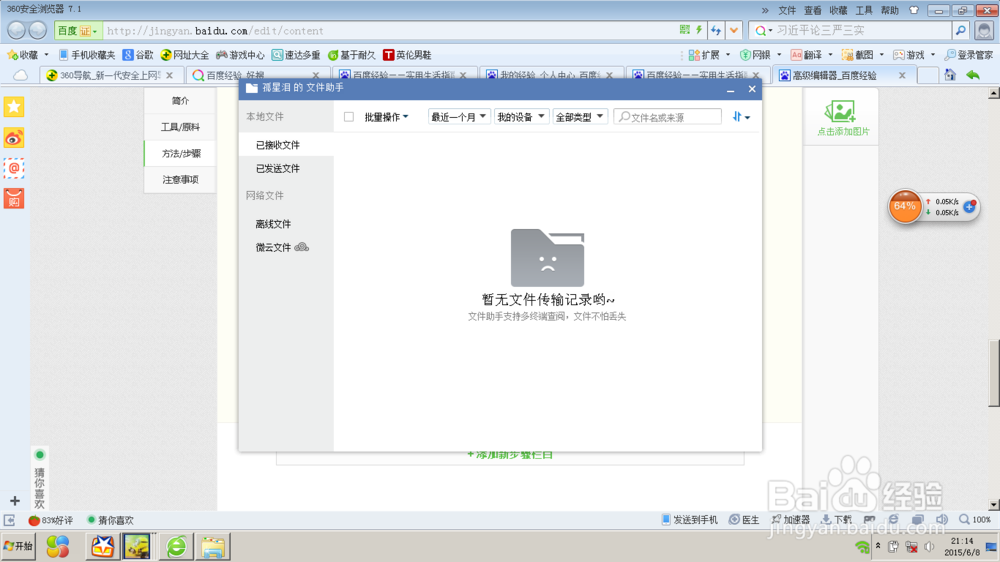Click the cloud icon beside 微云文件
The width and height of the screenshot is (1000, 562).
click(x=302, y=247)
